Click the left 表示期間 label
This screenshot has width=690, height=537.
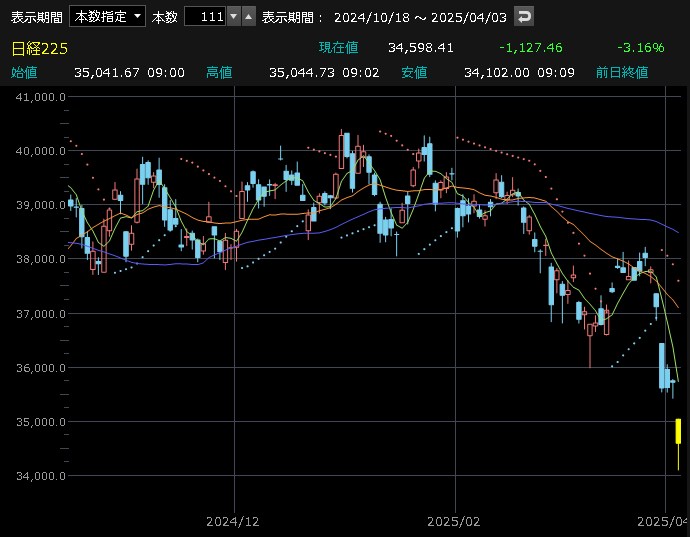(x=37, y=18)
